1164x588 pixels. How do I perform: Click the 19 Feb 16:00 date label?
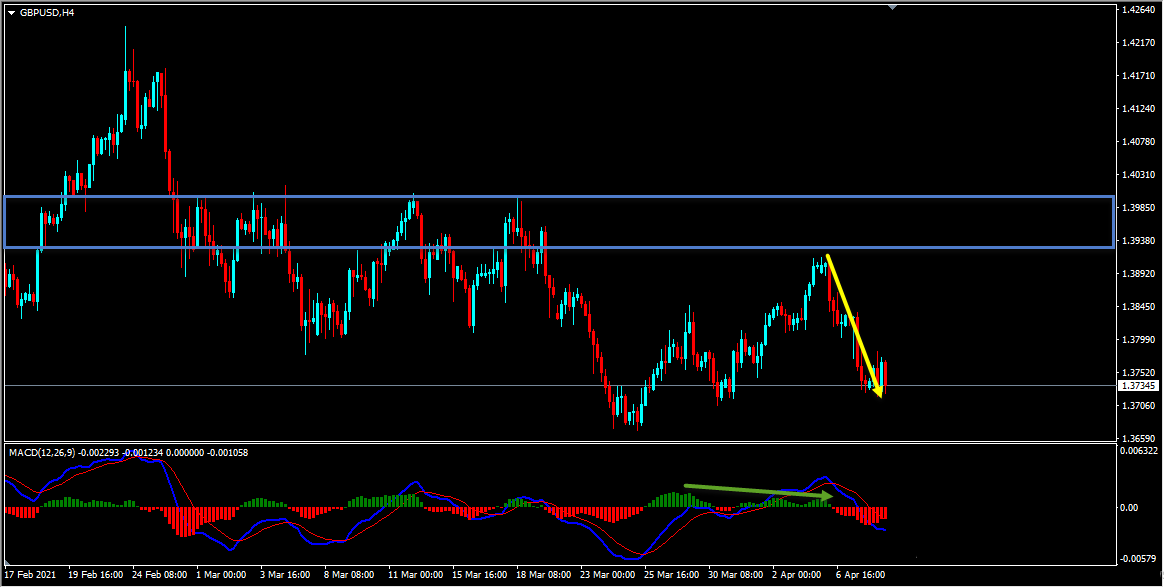[x=96, y=575]
